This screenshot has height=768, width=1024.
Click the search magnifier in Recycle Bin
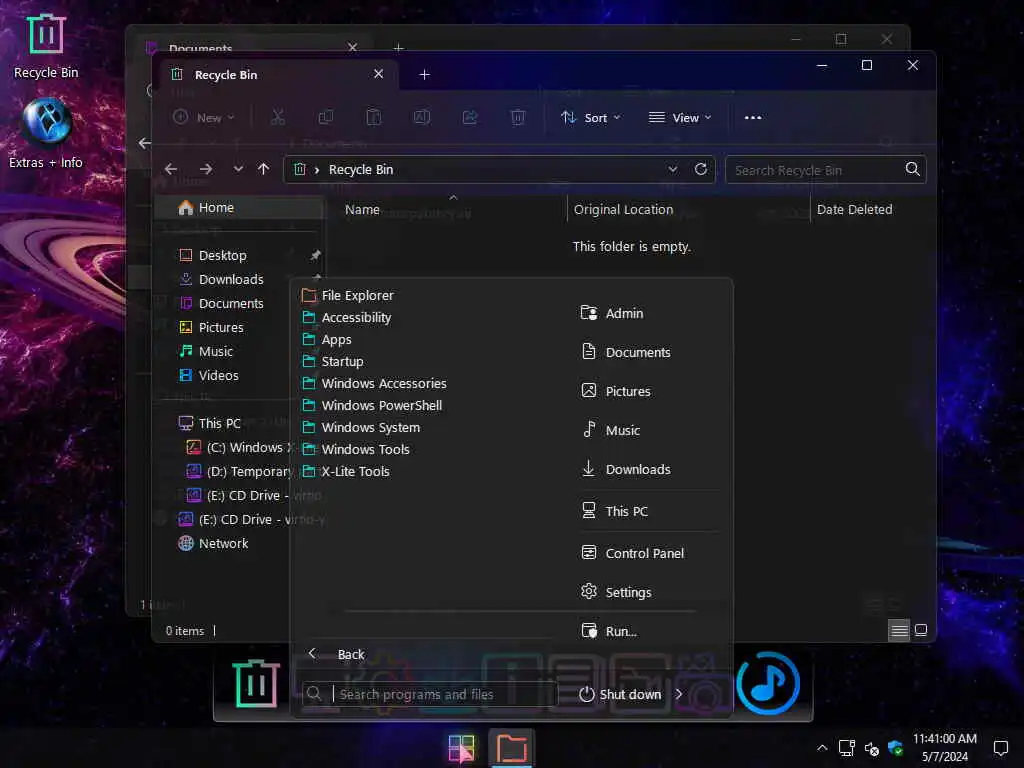coord(912,169)
